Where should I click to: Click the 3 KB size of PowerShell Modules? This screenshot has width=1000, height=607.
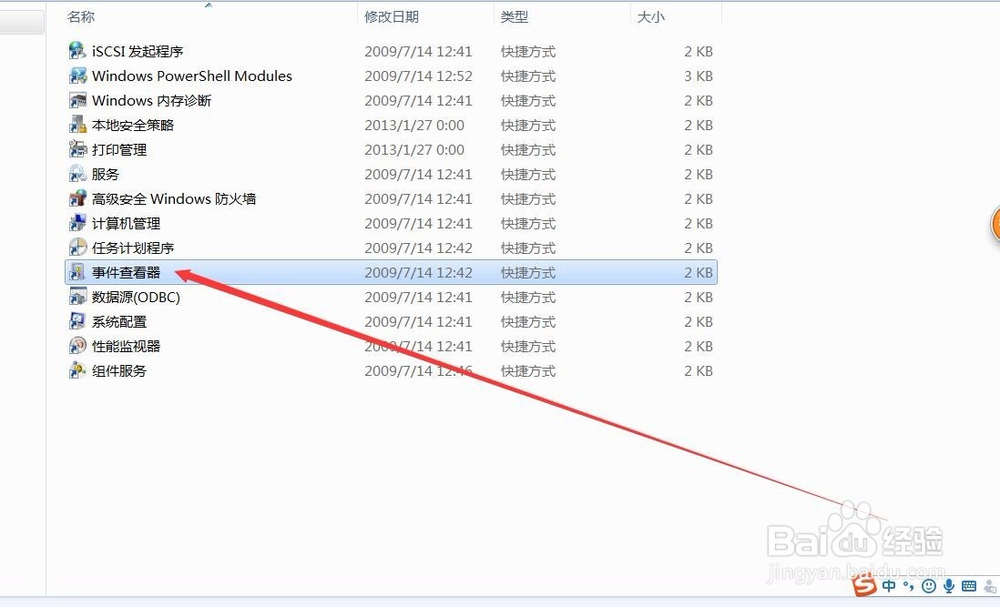[698, 76]
